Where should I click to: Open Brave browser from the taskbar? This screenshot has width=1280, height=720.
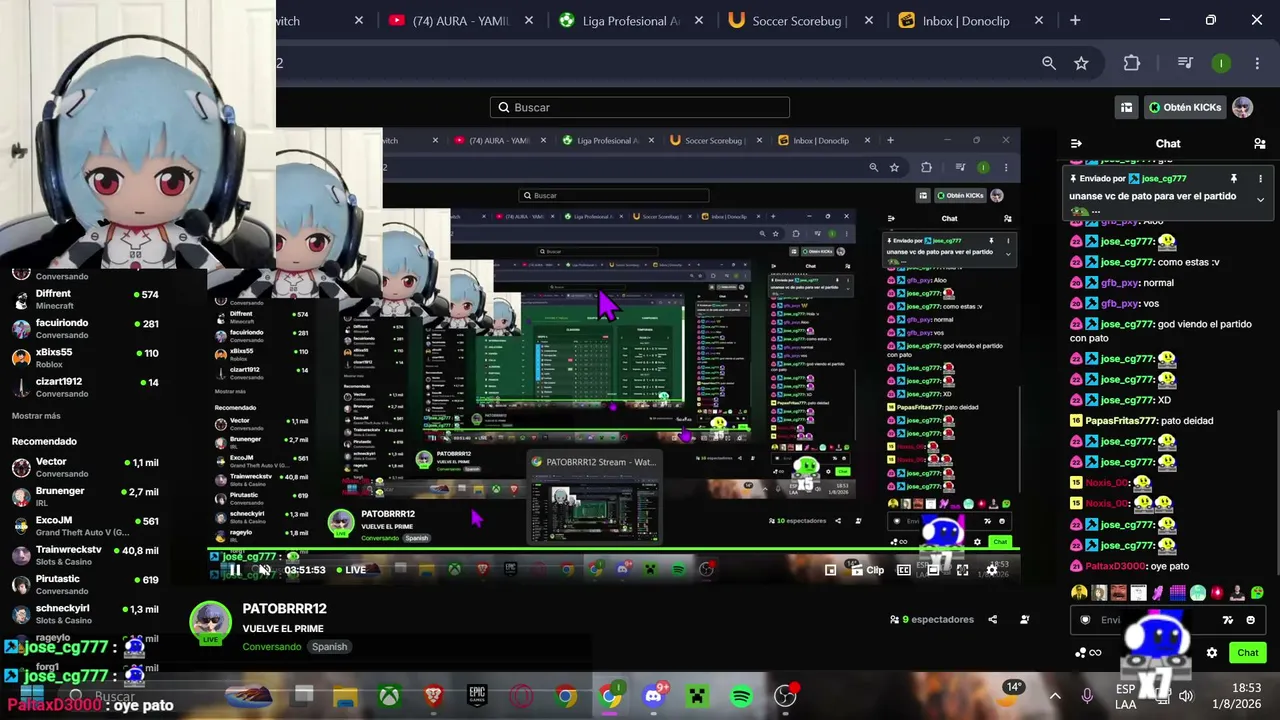click(433, 696)
